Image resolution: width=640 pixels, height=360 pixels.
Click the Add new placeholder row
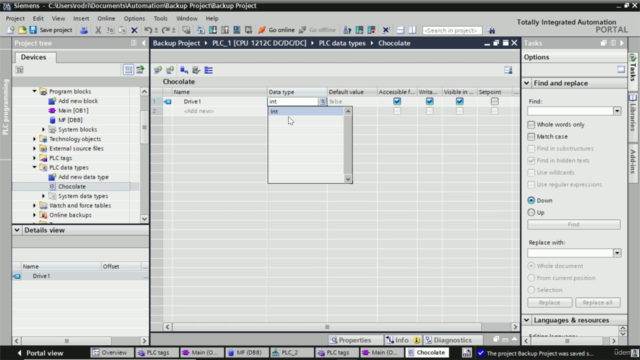coord(199,111)
